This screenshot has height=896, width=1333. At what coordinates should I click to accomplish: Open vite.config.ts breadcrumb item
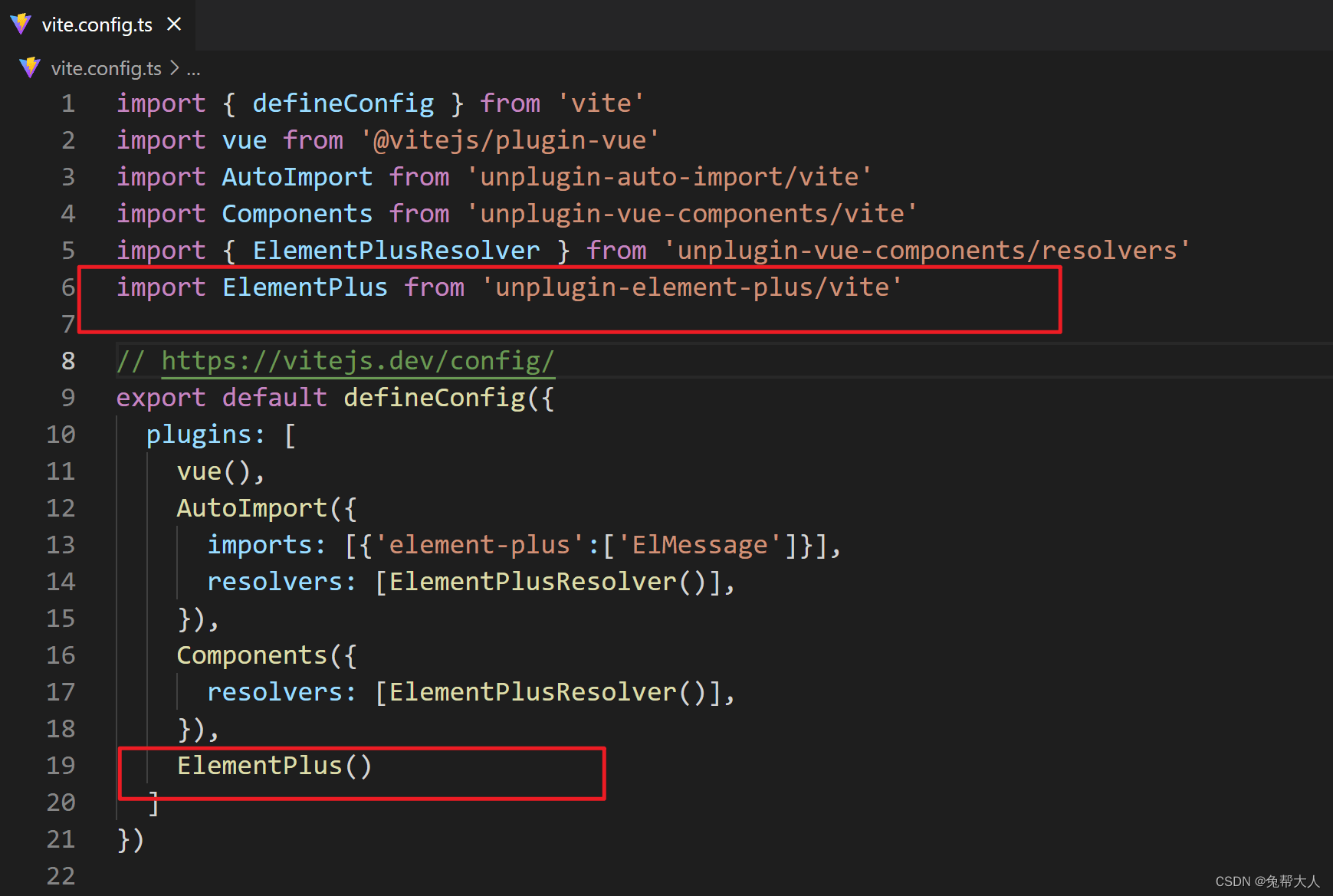coord(106,68)
